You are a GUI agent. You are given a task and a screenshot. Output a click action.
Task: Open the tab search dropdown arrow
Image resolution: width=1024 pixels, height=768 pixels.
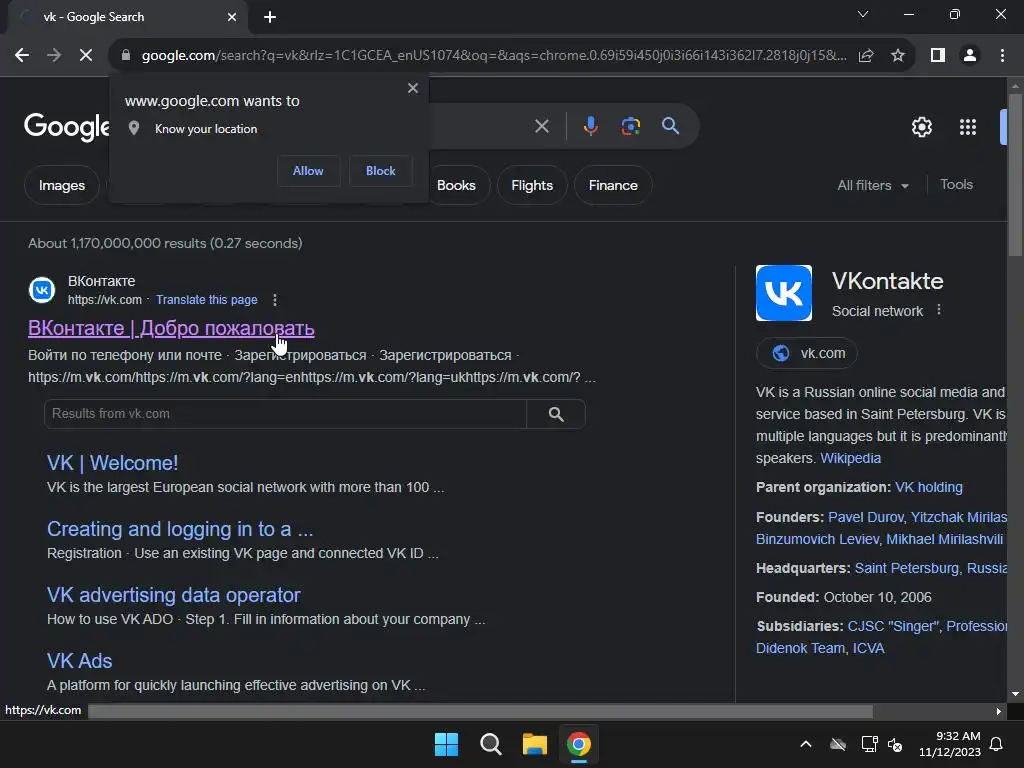(863, 14)
